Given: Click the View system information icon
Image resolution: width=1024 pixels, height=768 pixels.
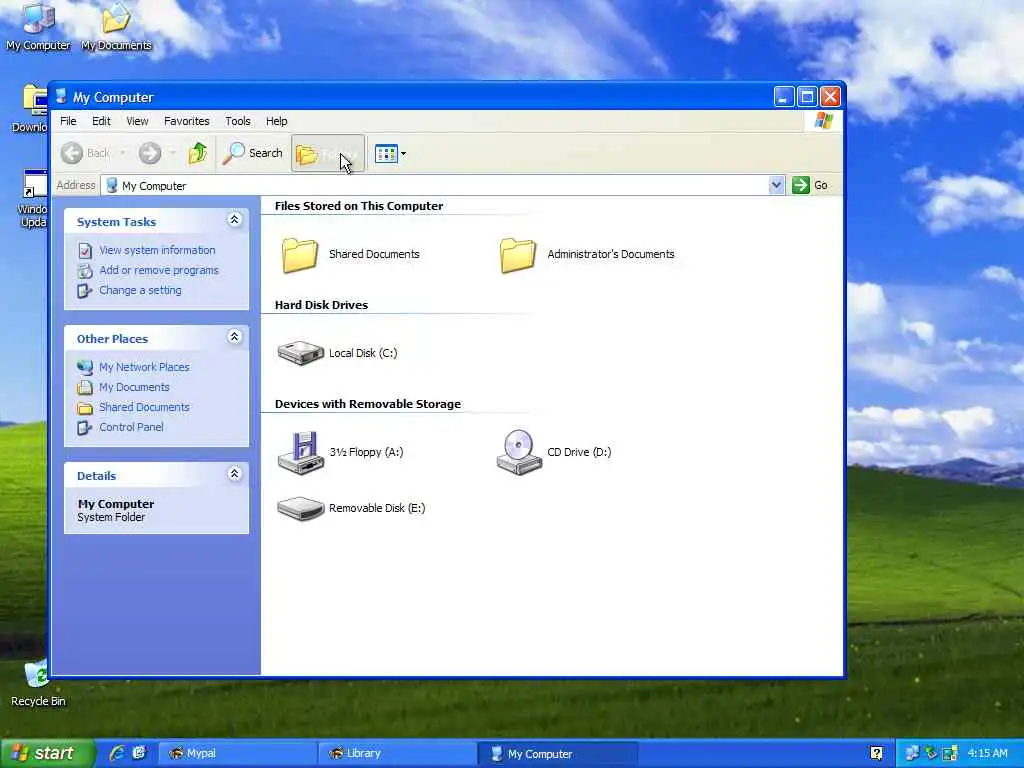Looking at the screenshot, I should 85,251.
